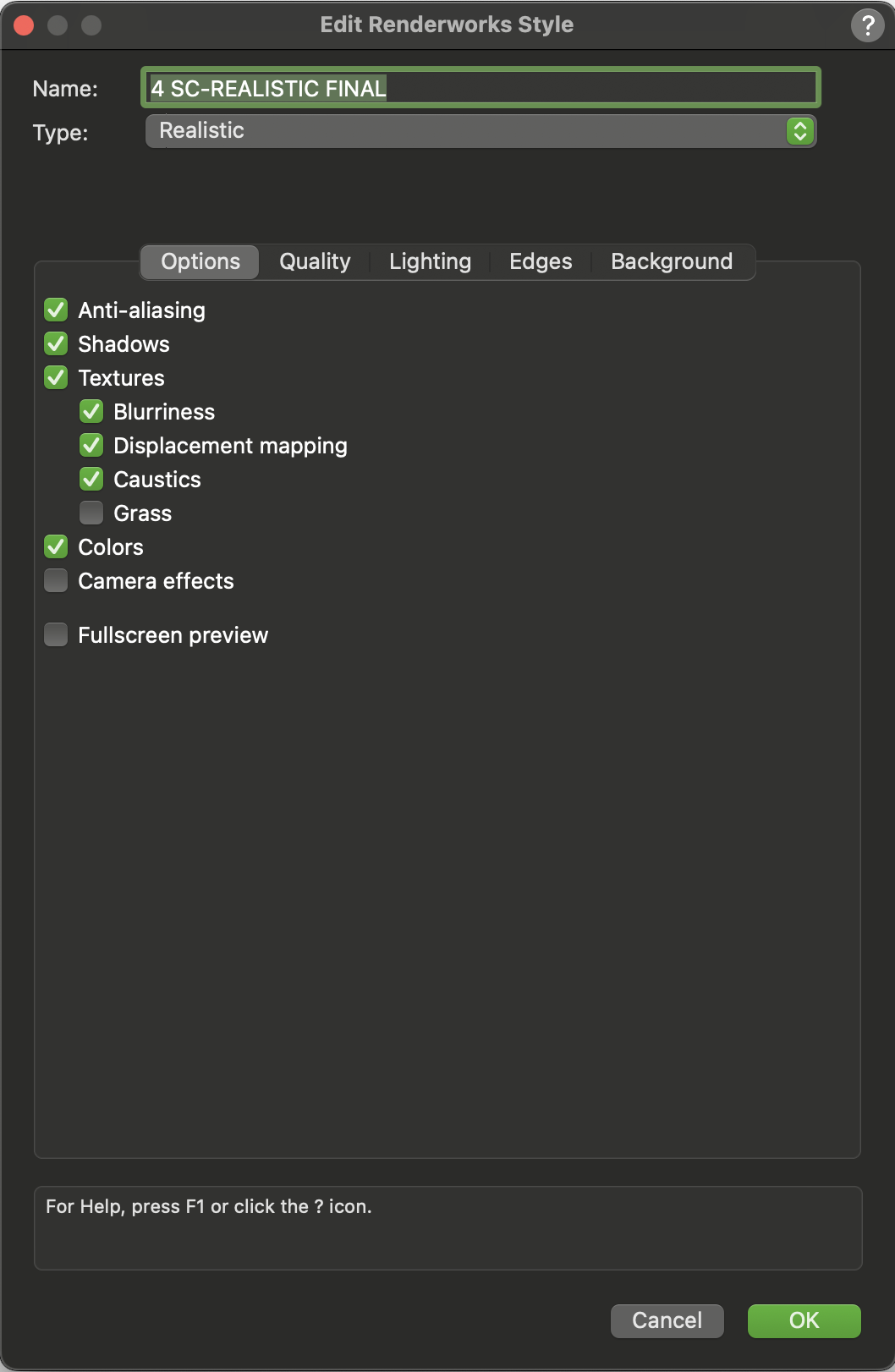Viewport: 895px width, 1372px height.
Task: Uncheck the Colors option
Action: [x=55, y=546]
